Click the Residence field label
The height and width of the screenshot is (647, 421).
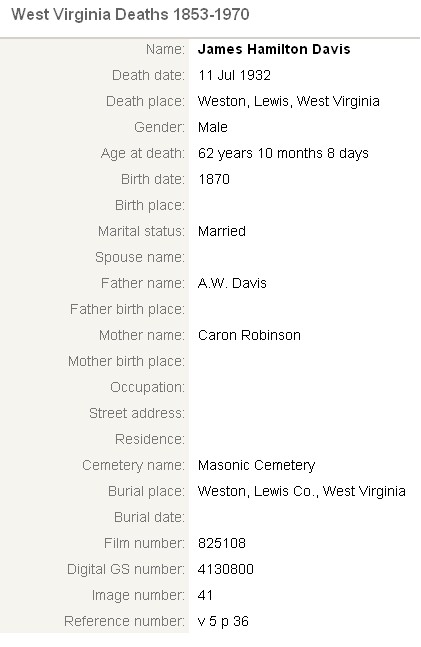150,439
